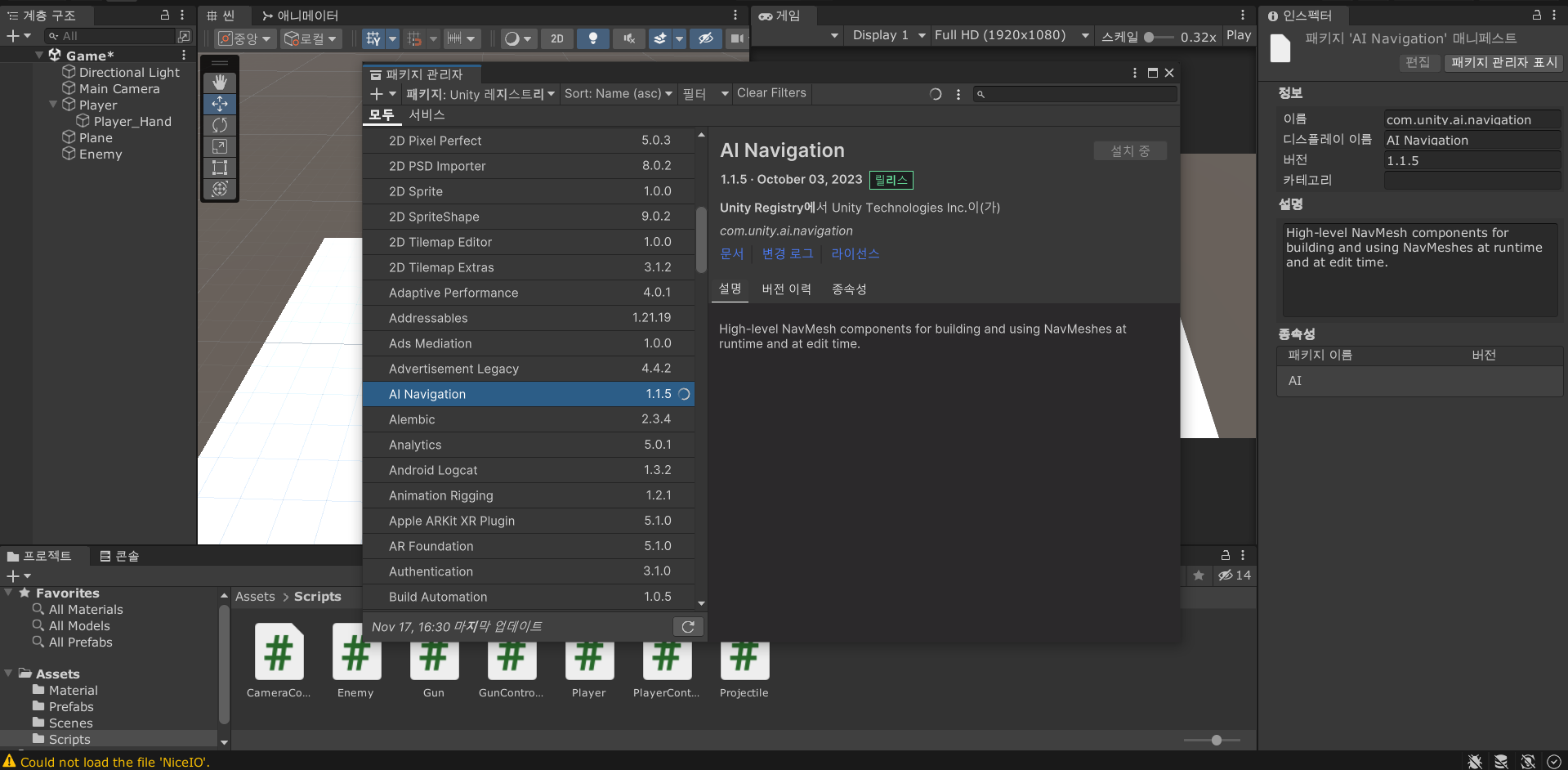Open the 필터 dropdown in Package Manager
The height and width of the screenshot is (770, 1568).
coord(706,94)
